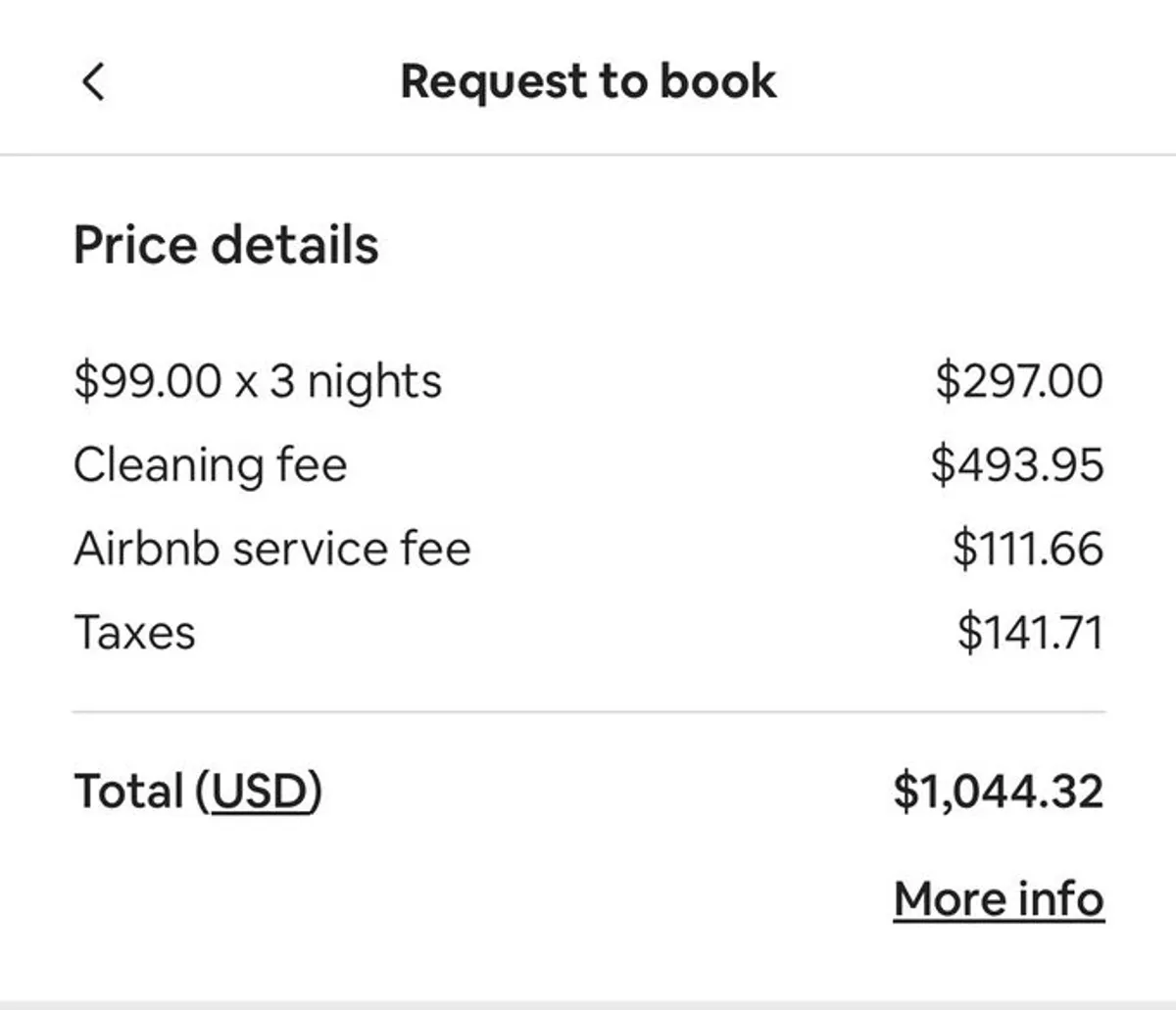Select the $493.95 cleaning fee amount

point(1016,465)
